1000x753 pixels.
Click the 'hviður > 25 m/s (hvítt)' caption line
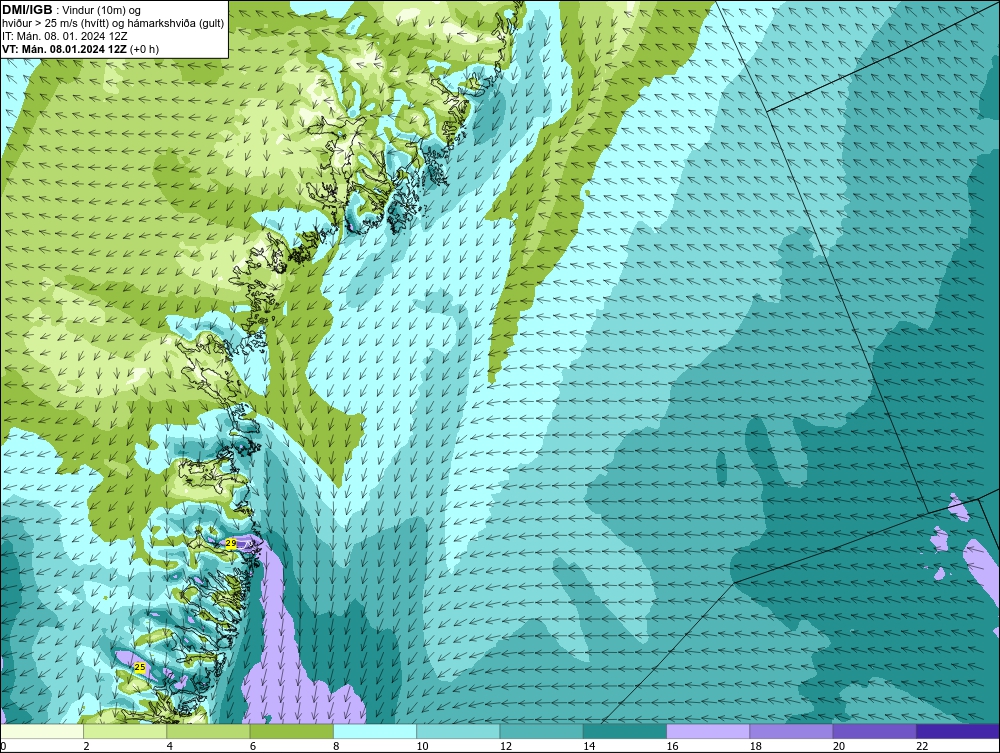coord(113,24)
